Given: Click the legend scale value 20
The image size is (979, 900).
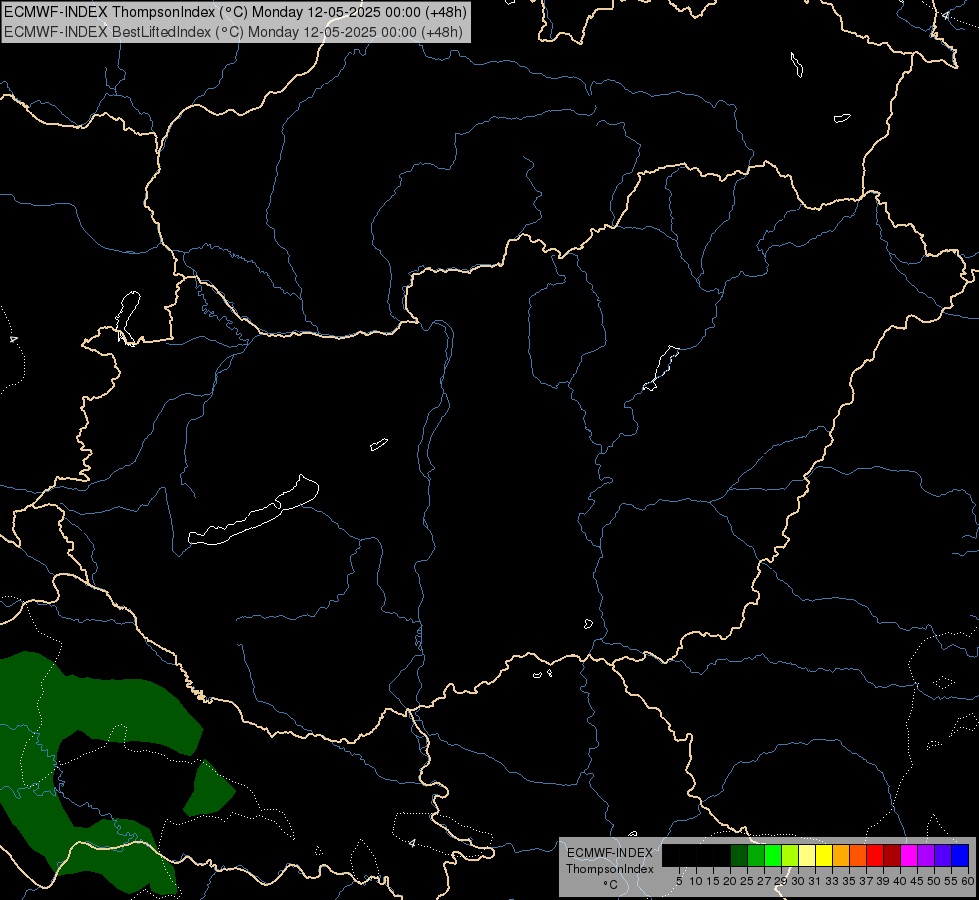Looking at the screenshot, I should (x=730, y=881).
